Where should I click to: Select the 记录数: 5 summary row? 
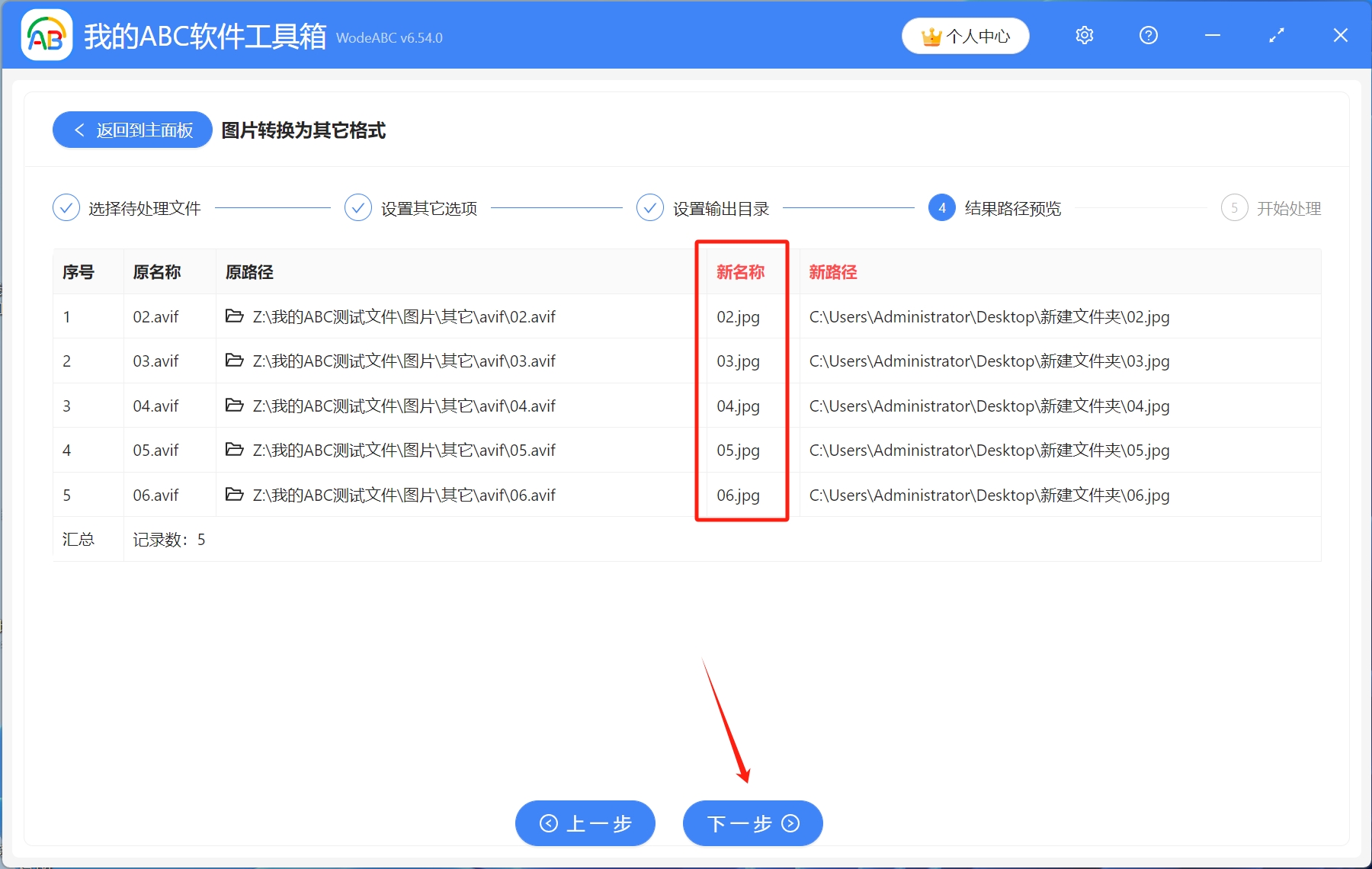pos(169,539)
